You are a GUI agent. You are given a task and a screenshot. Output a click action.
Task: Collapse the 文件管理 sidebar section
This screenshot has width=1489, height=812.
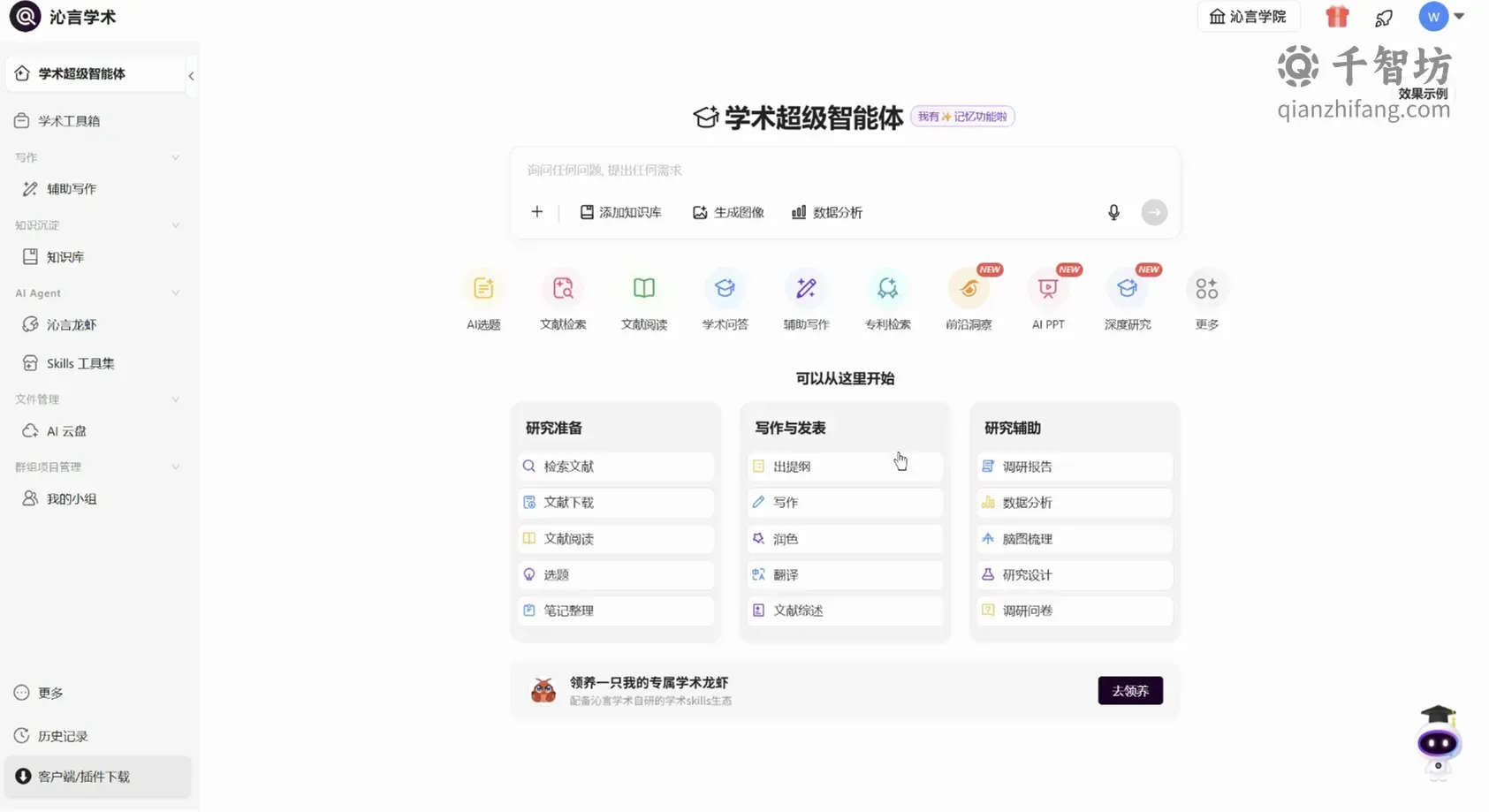pyautogui.click(x=175, y=399)
